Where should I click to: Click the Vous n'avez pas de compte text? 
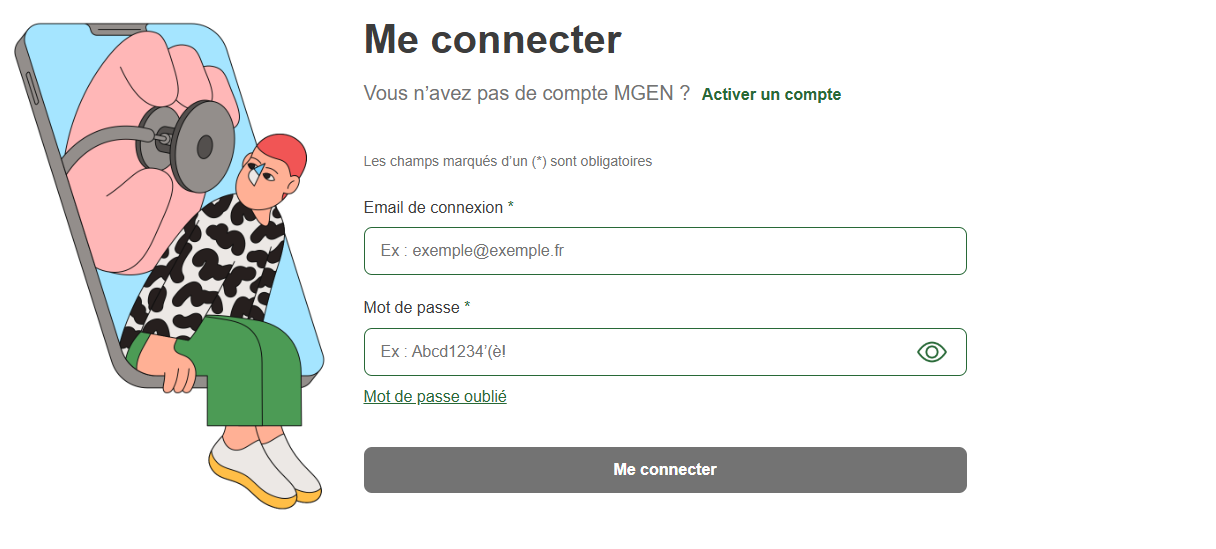pyautogui.click(x=526, y=94)
